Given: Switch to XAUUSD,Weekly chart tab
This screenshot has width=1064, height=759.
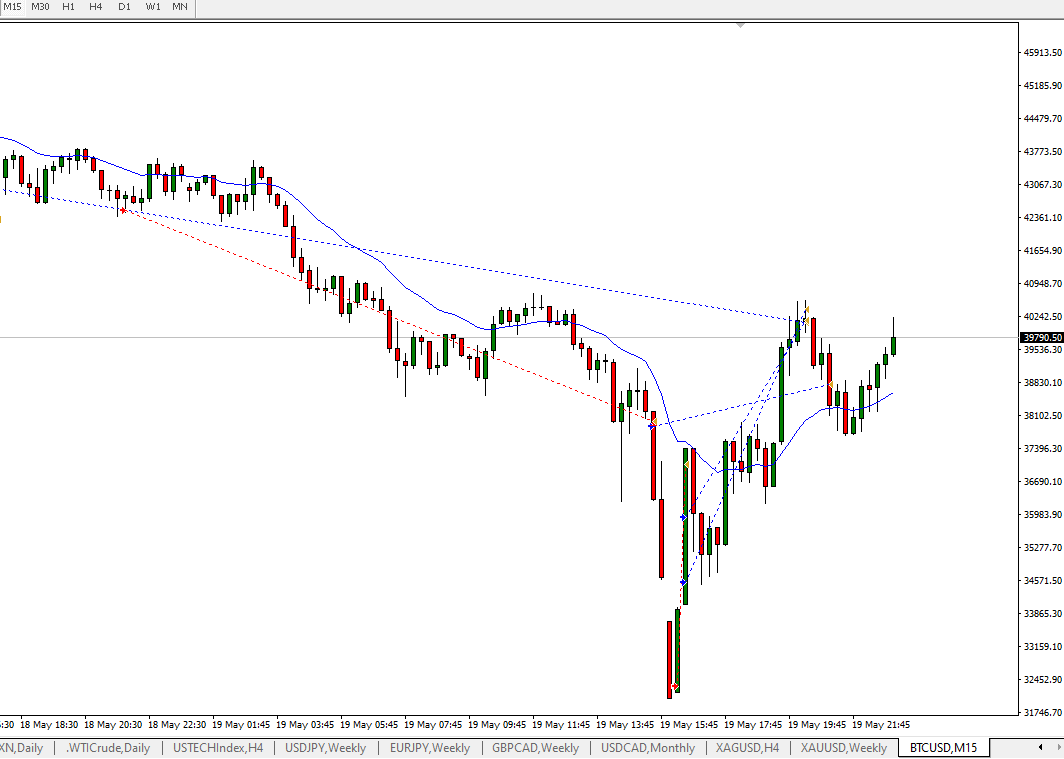Looking at the screenshot, I should click(843, 748).
